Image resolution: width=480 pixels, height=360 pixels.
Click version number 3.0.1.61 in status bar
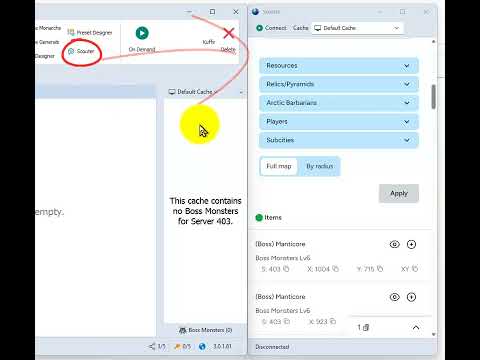coord(222,346)
